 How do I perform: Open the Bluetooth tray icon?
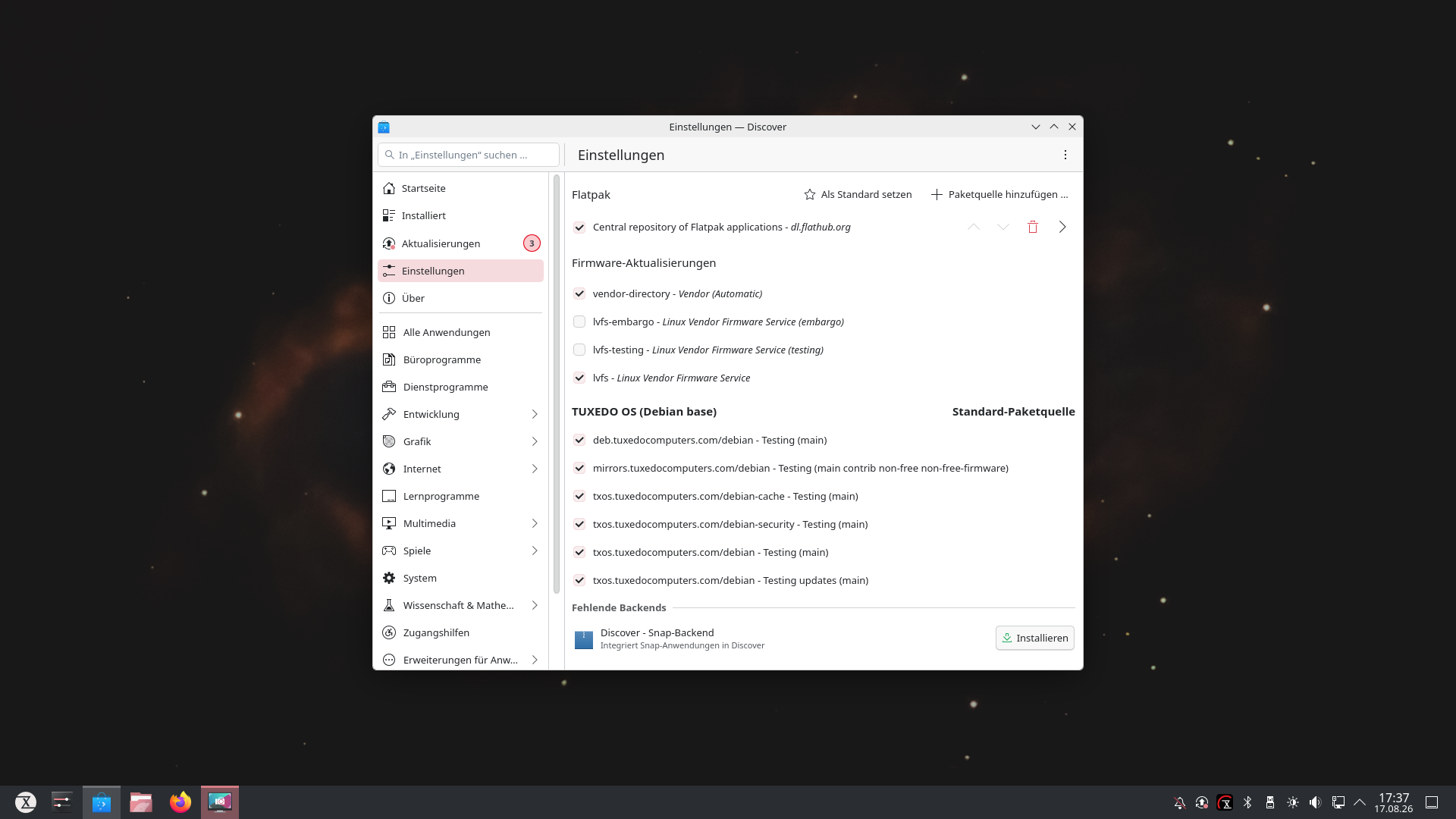(1247, 802)
